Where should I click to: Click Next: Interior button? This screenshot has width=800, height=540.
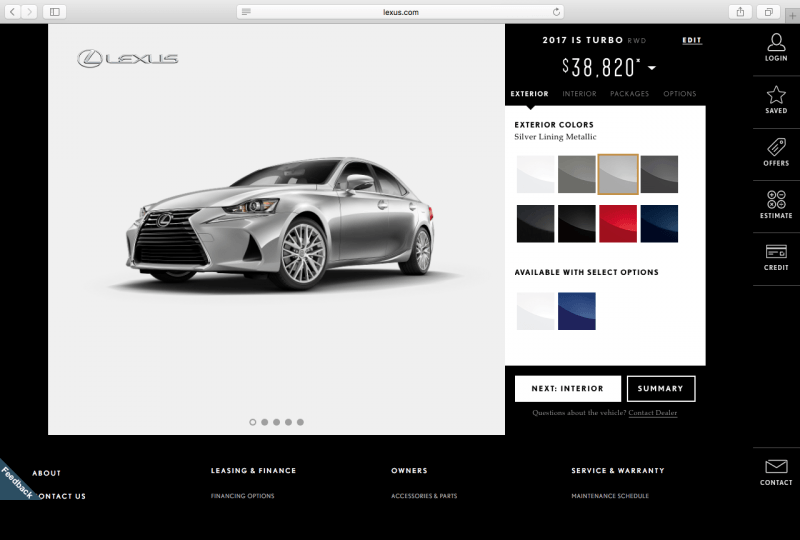[568, 388]
